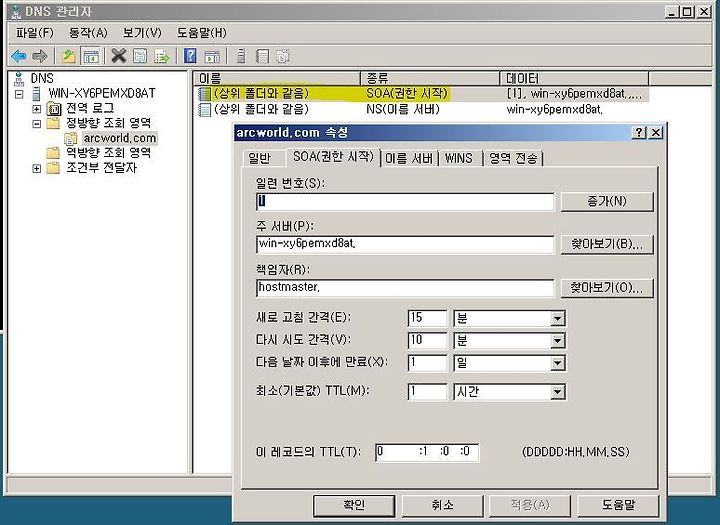Open the 최소 TTL unit dropdown showing 시간
This screenshot has height=525, width=720.
click(x=557, y=392)
